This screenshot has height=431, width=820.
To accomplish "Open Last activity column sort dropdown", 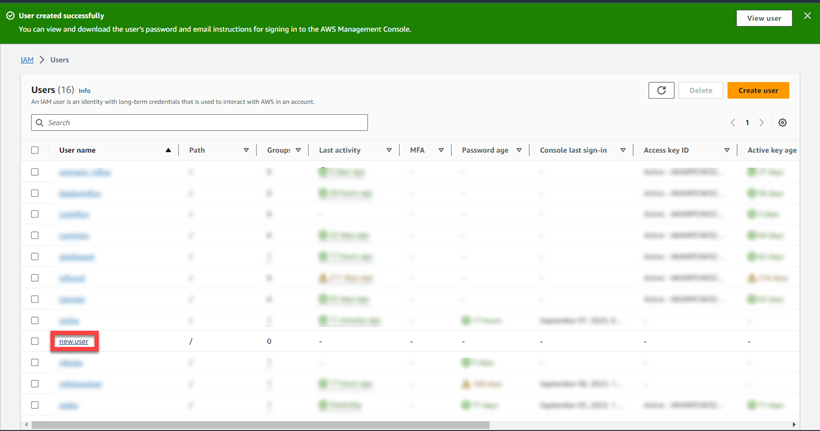I will click(x=389, y=150).
